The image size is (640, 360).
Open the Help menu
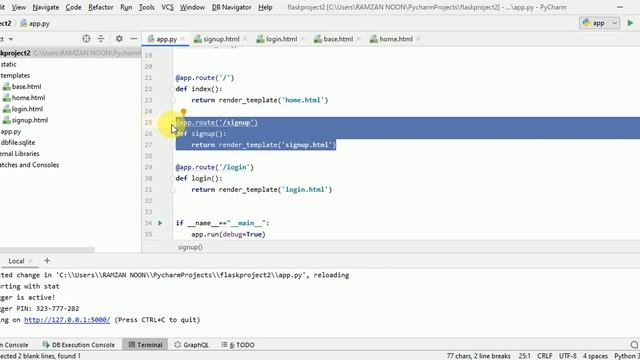click(x=265, y=7)
